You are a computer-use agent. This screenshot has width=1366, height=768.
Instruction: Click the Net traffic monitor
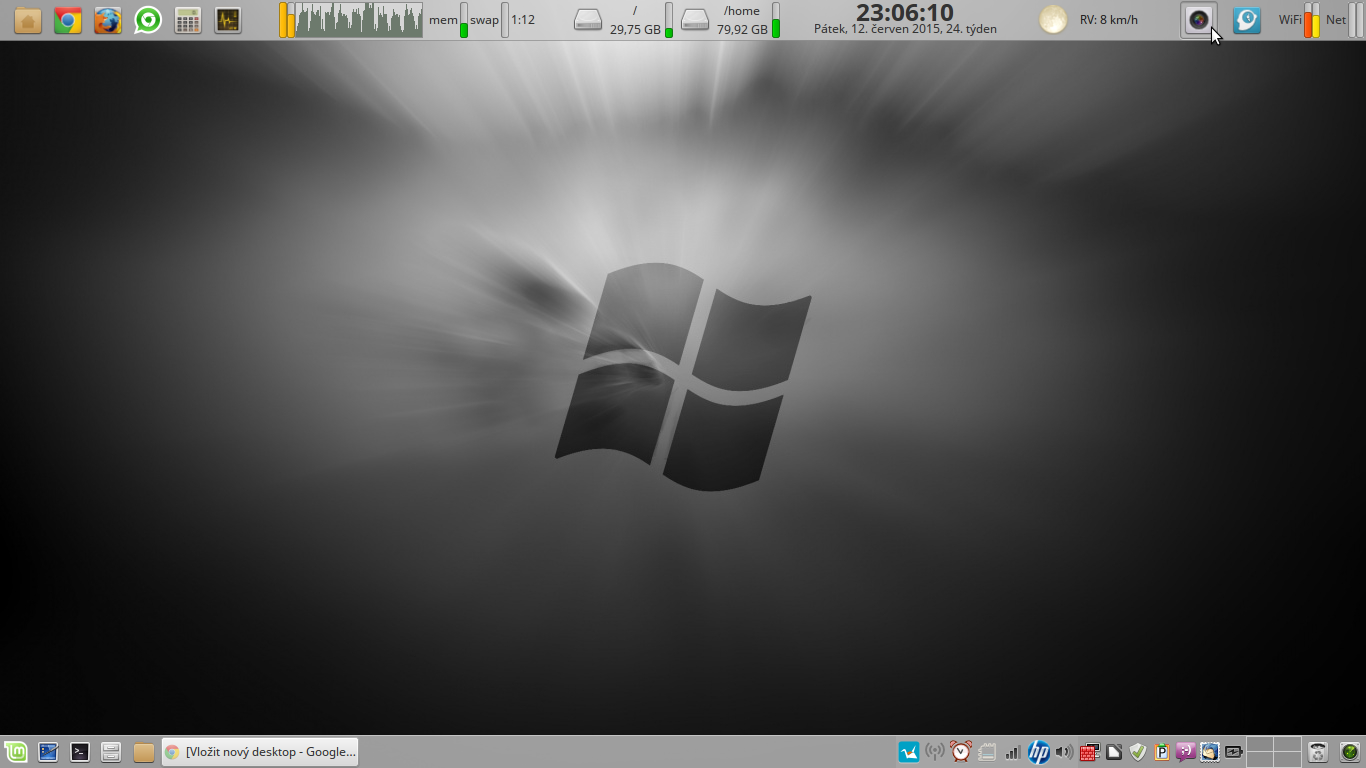[x=1344, y=20]
